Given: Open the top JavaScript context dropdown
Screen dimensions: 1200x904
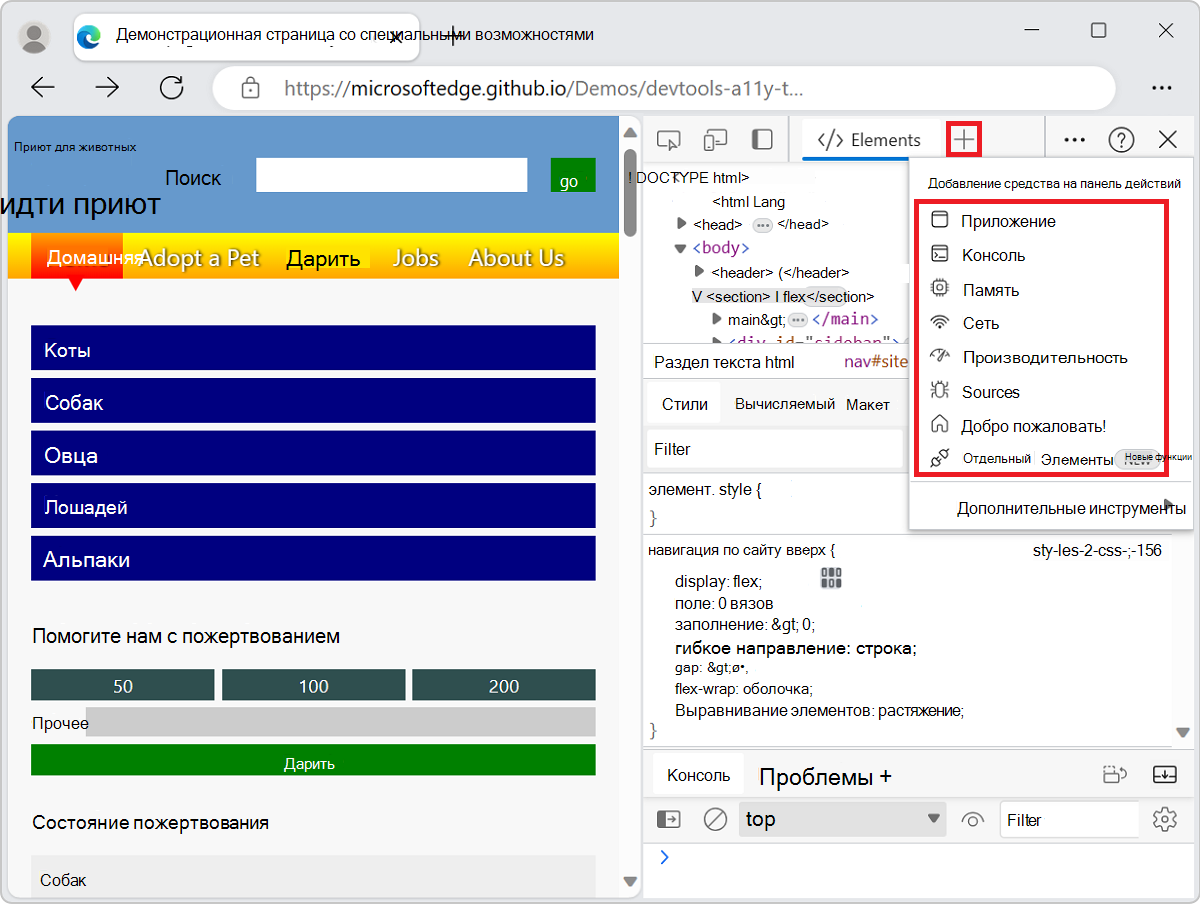Looking at the screenshot, I should [x=843, y=819].
